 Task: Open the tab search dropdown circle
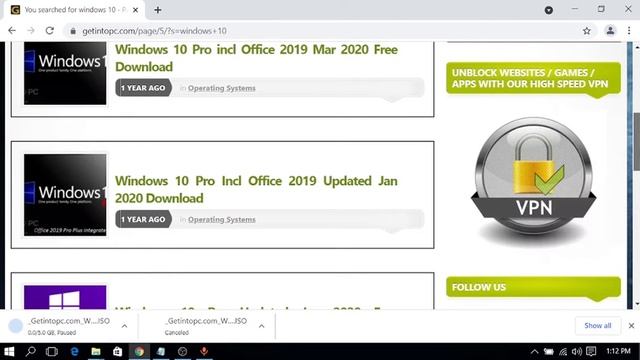click(x=549, y=10)
